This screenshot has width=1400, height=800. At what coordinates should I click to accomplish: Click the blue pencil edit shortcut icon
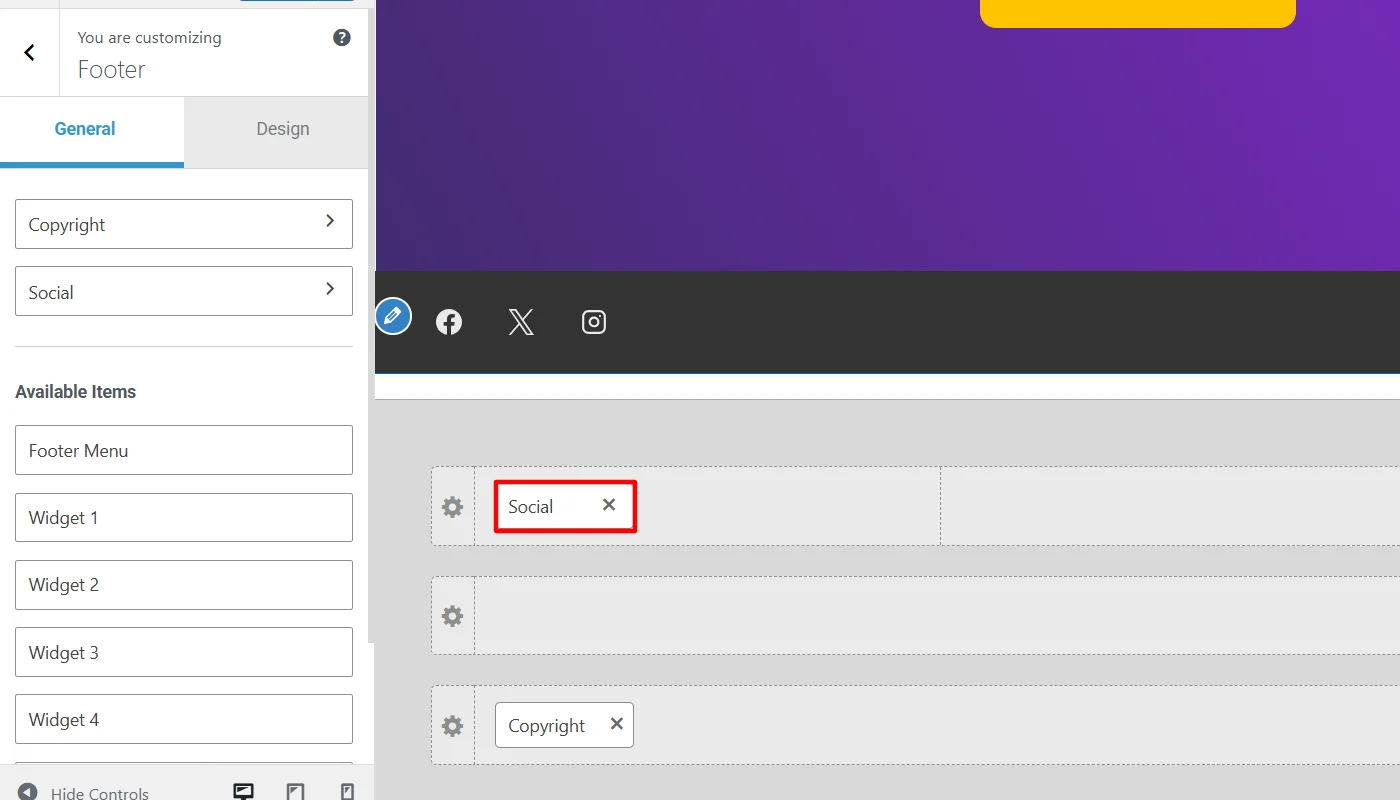point(393,316)
